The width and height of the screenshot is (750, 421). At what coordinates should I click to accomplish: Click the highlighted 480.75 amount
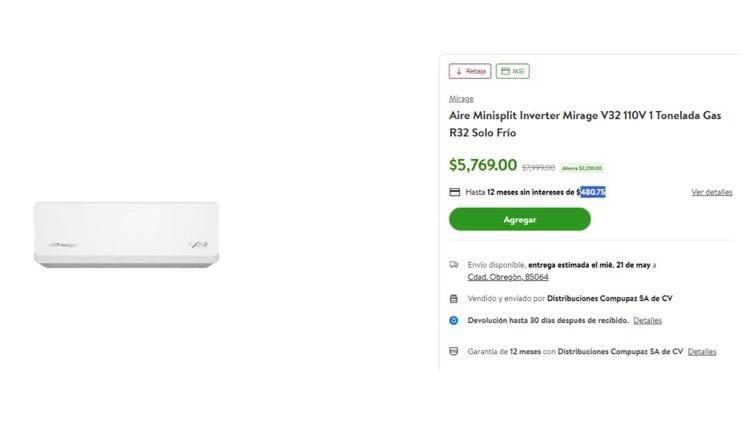click(593, 192)
